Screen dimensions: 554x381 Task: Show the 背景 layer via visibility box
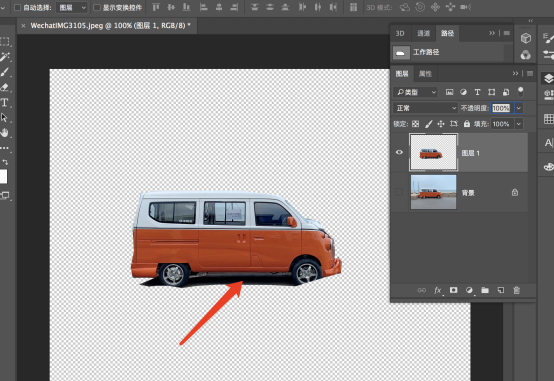click(399, 192)
